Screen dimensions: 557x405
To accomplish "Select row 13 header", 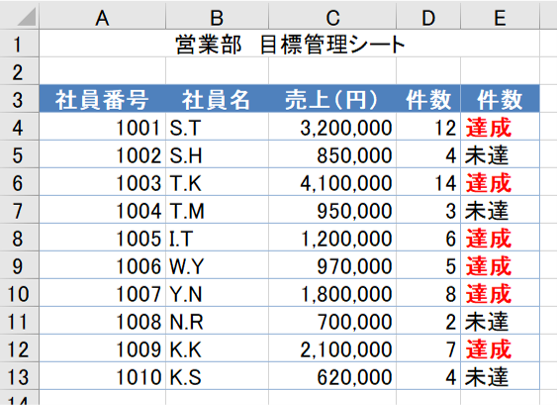I will [x=19, y=377].
